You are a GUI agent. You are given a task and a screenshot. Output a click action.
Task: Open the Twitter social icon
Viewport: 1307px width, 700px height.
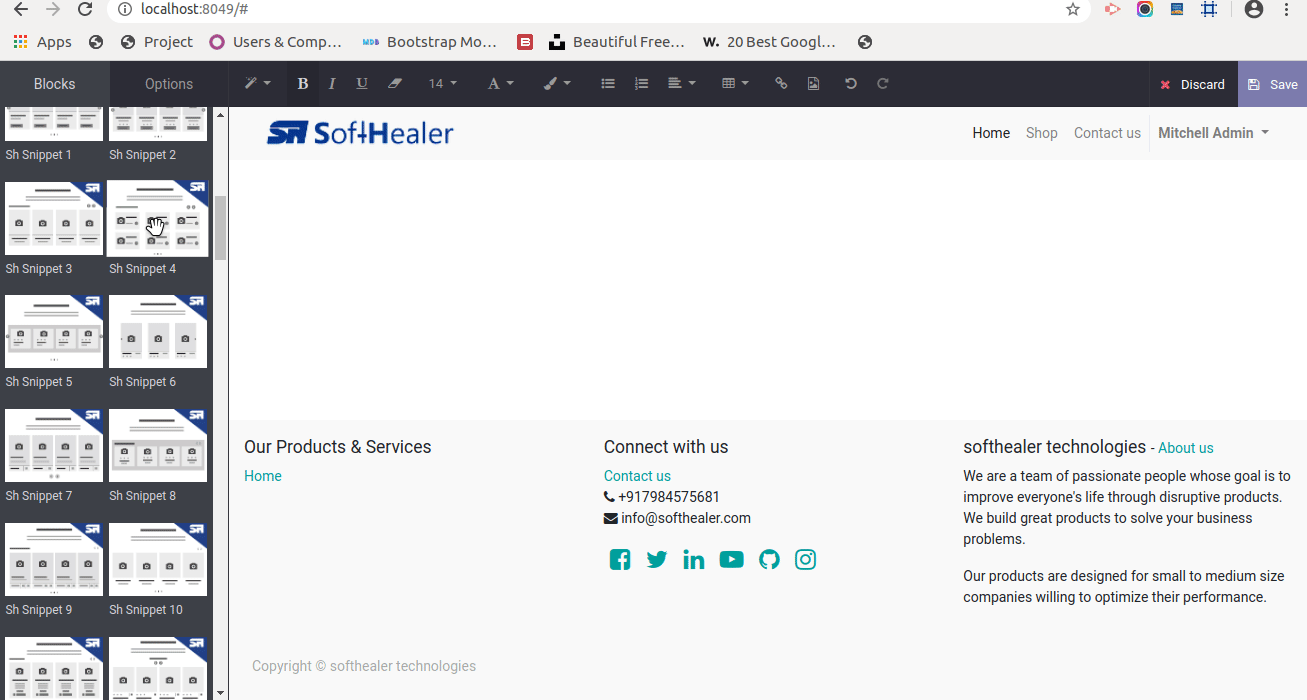coord(657,560)
